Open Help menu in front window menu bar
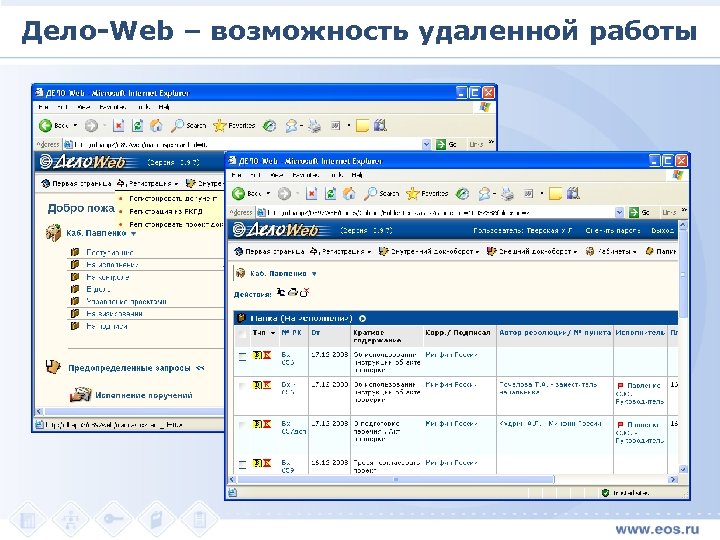The height and width of the screenshot is (540, 720). (357, 175)
